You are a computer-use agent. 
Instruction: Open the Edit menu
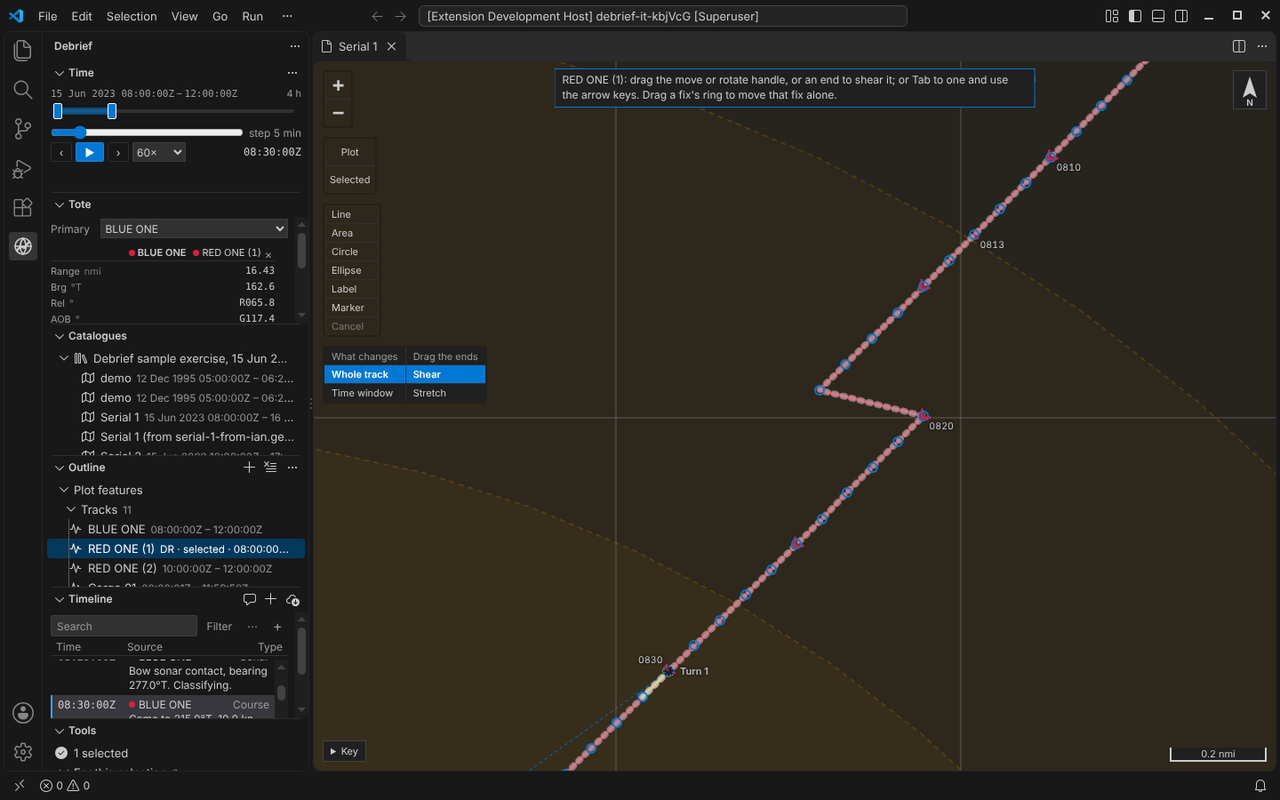point(82,16)
